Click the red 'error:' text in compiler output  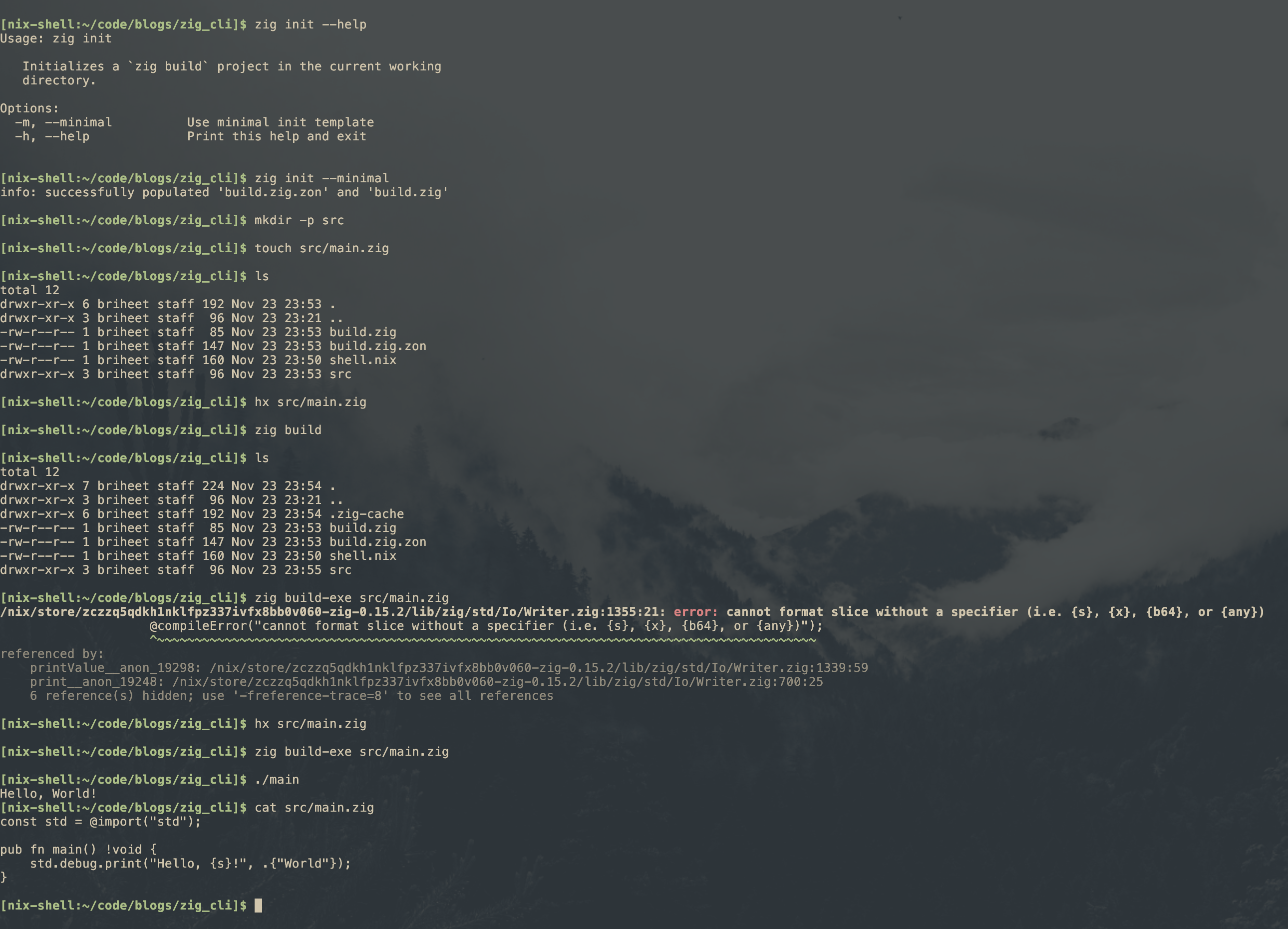[x=696, y=612]
